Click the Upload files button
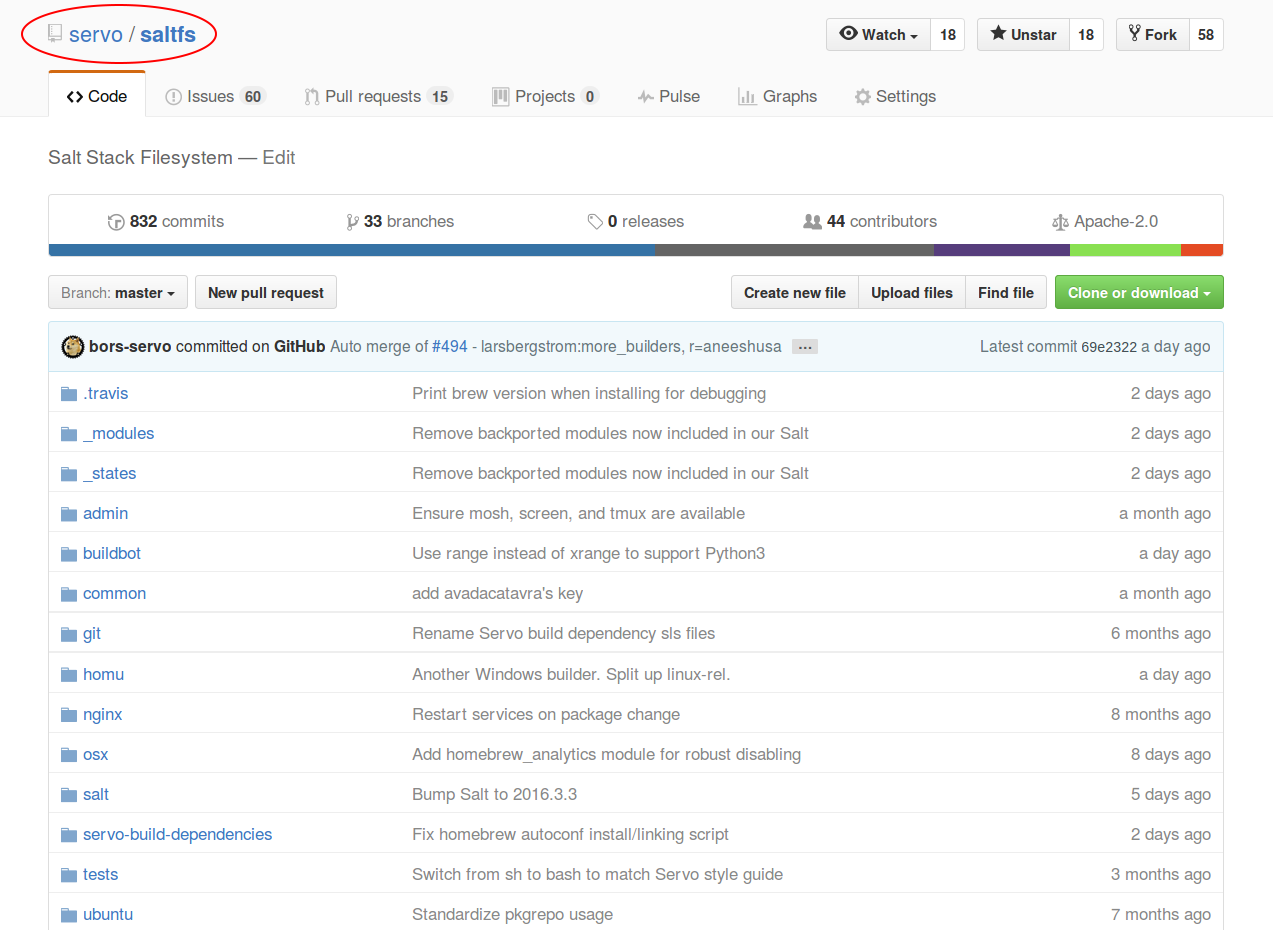Image resolution: width=1273 pixels, height=930 pixels. click(912, 293)
